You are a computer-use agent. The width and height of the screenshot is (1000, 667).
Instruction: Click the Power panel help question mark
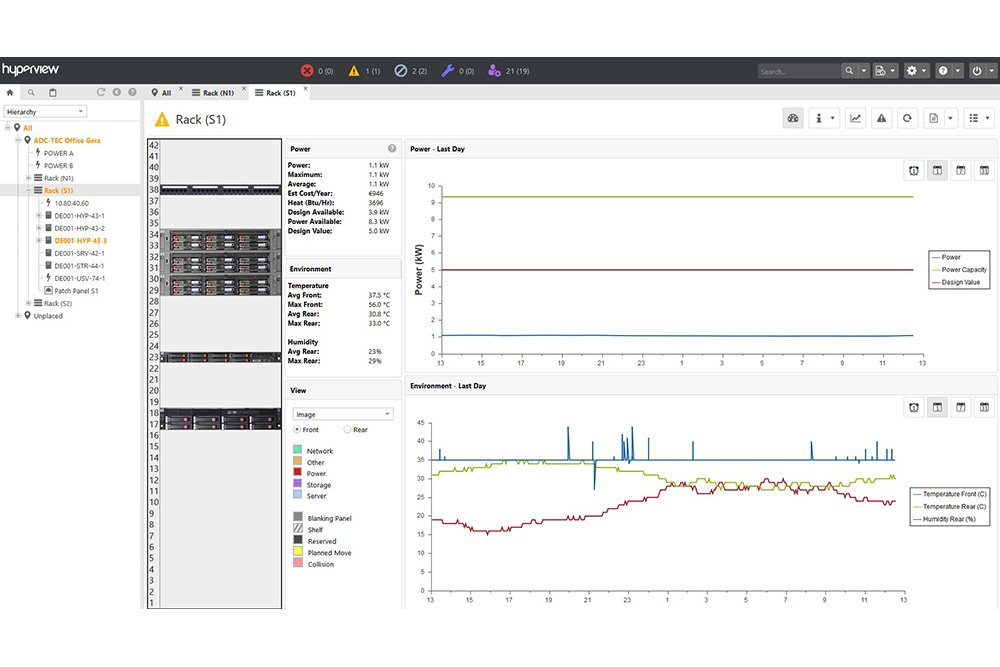click(x=392, y=149)
